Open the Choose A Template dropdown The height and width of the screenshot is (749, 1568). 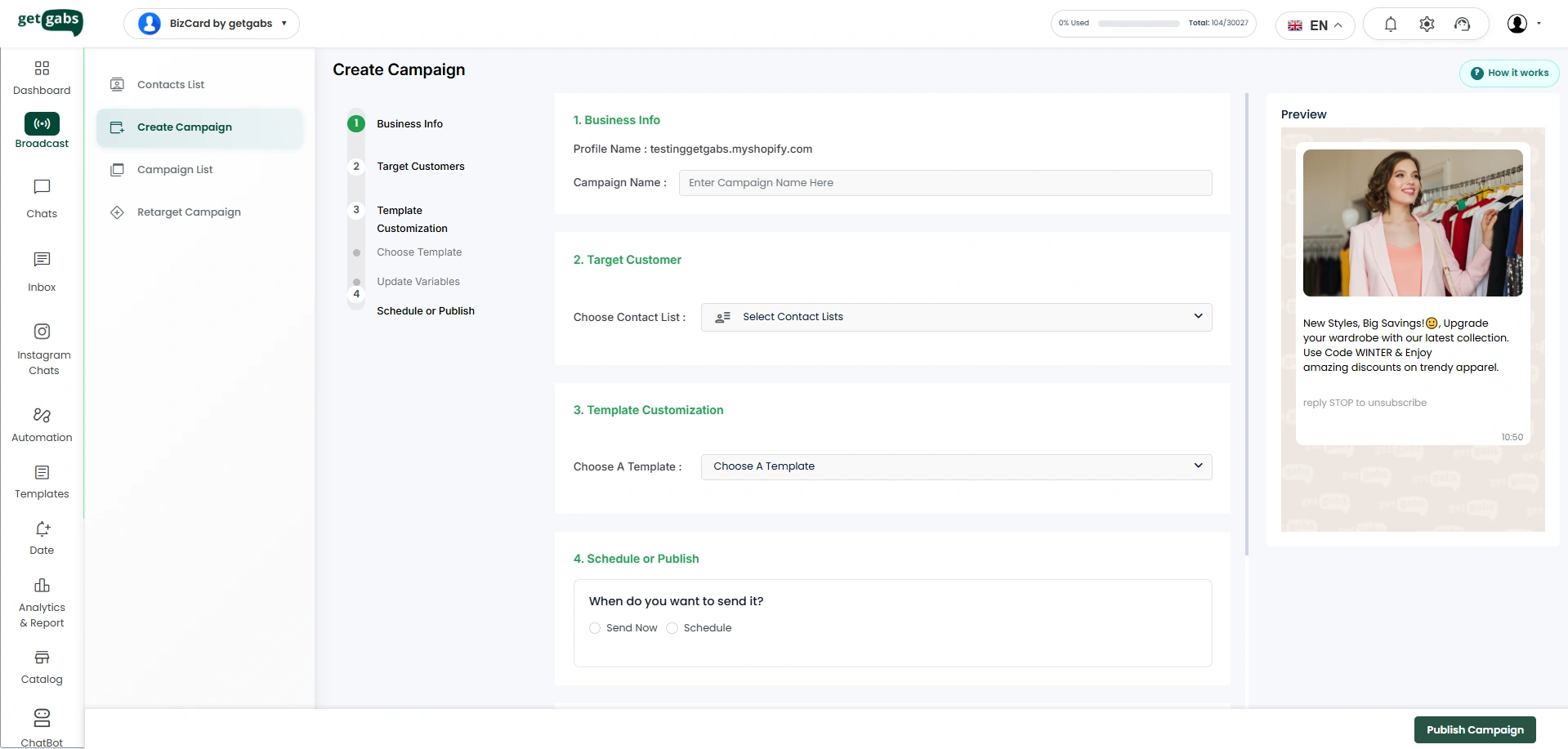pos(956,466)
